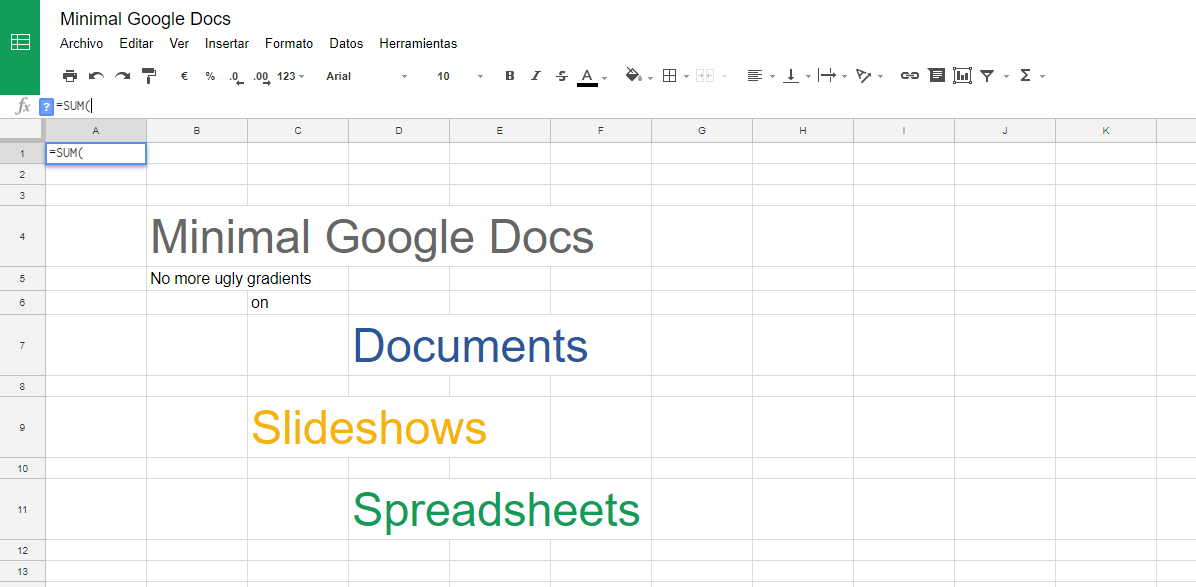Click the Redo icon

122,75
